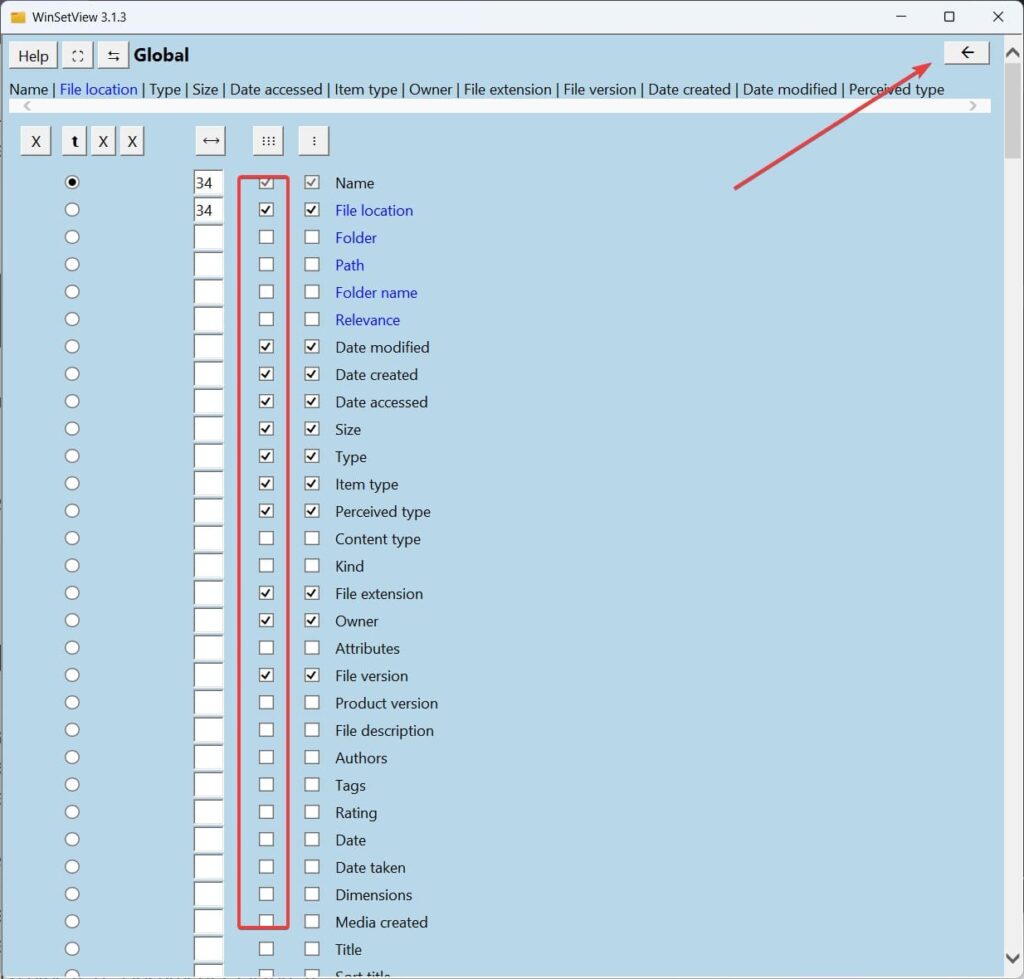Click the rightmost X button in the toolbar

tap(132, 141)
